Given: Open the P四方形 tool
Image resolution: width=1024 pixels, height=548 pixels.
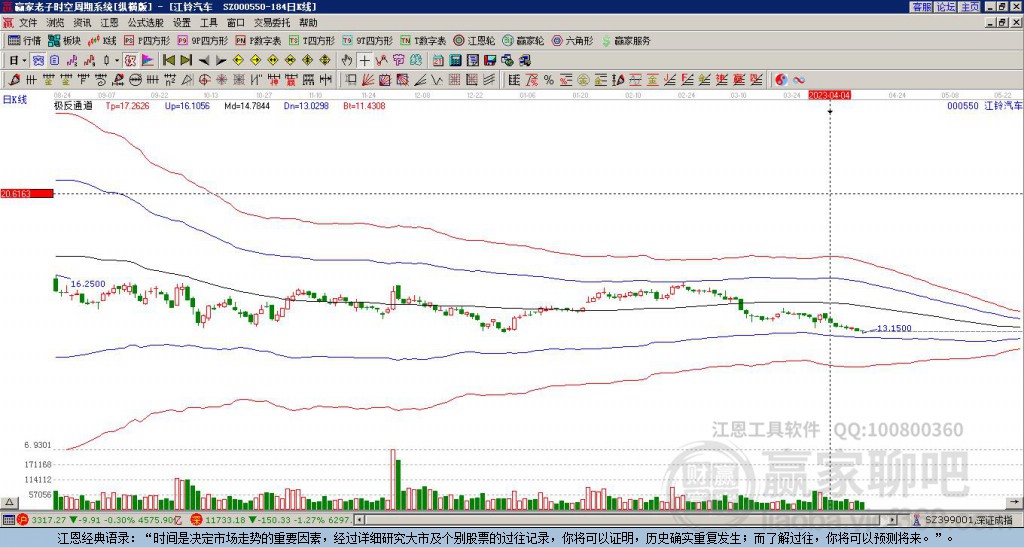Looking at the screenshot, I should pos(147,41).
